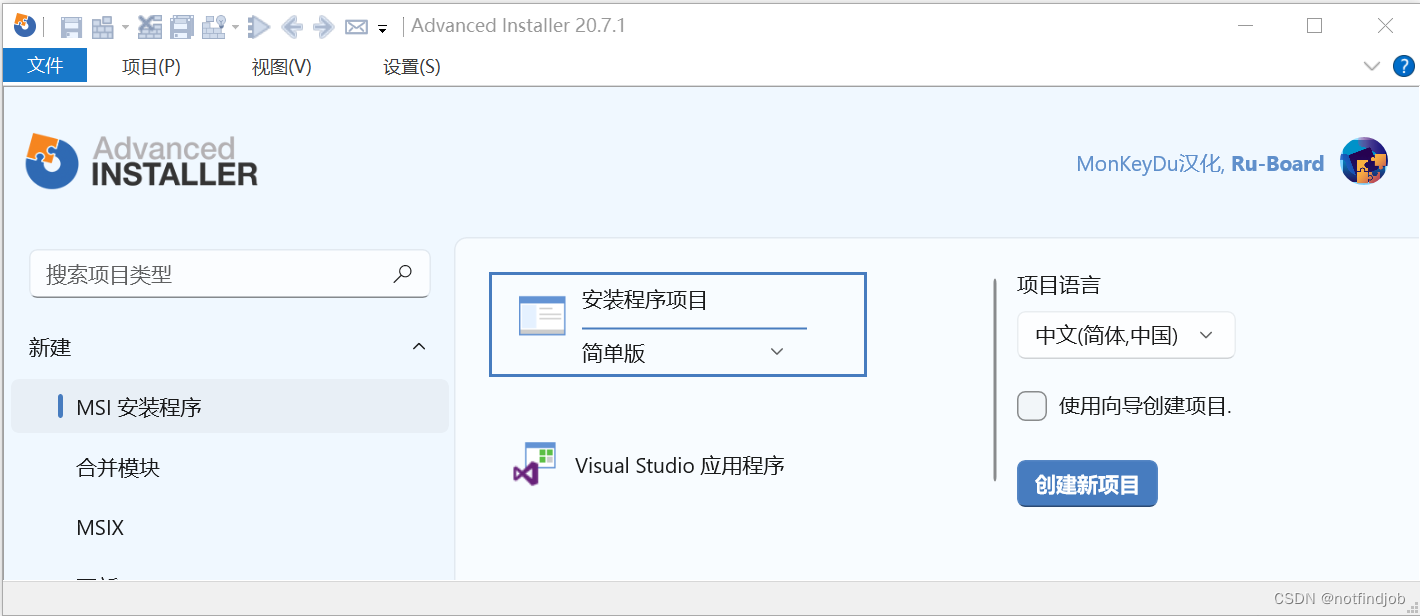Collapse the 新建 section in the sidebar
This screenshot has height=616, width=1420.
419,347
